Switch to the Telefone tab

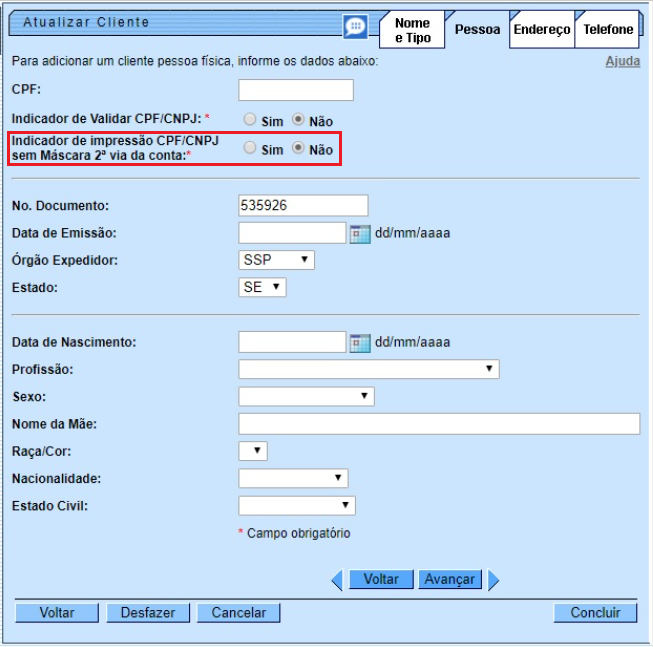pyautogui.click(x=608, y=30)
